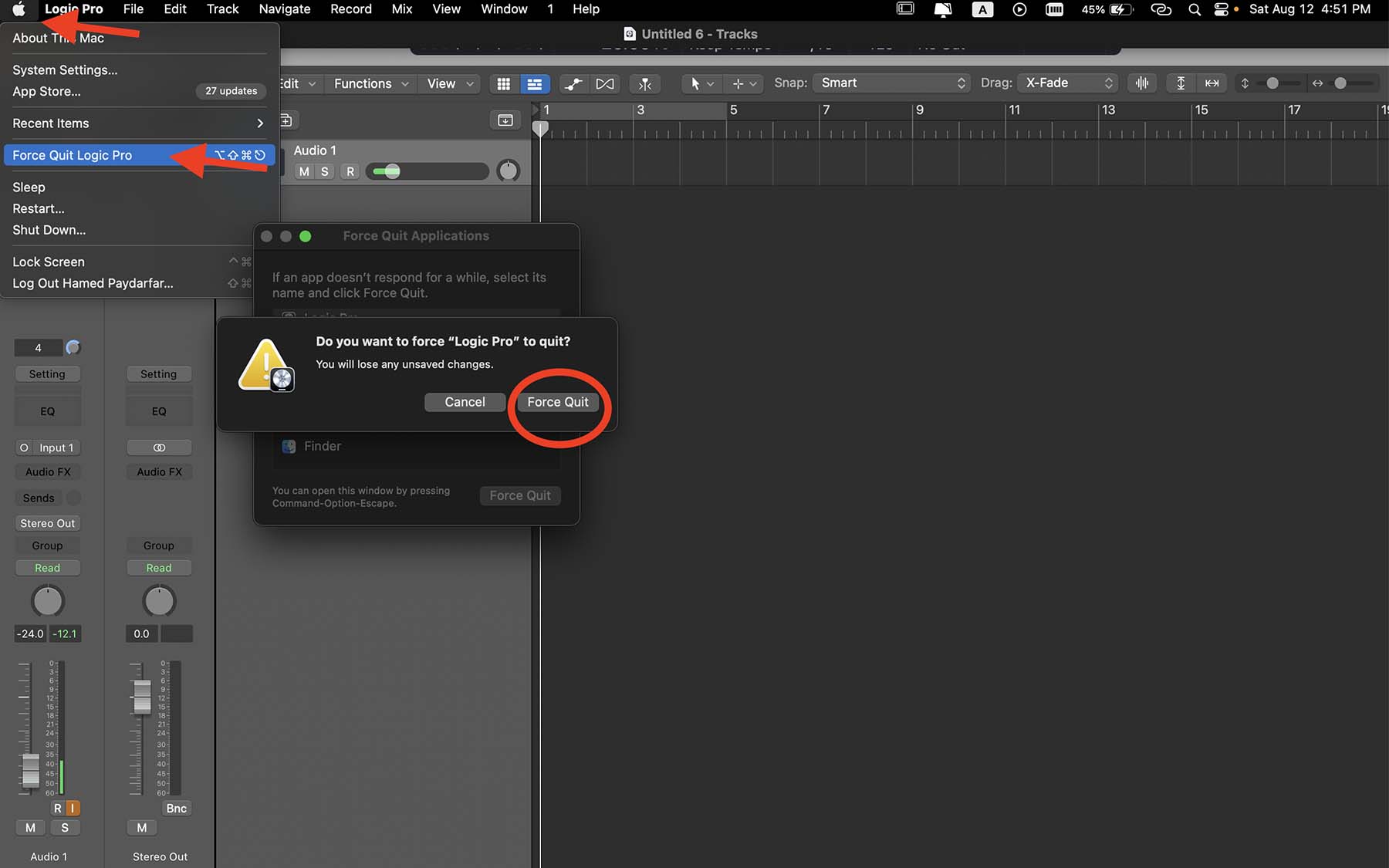Click the pan knob on Audio 1 channel strip

coord(48,601)
